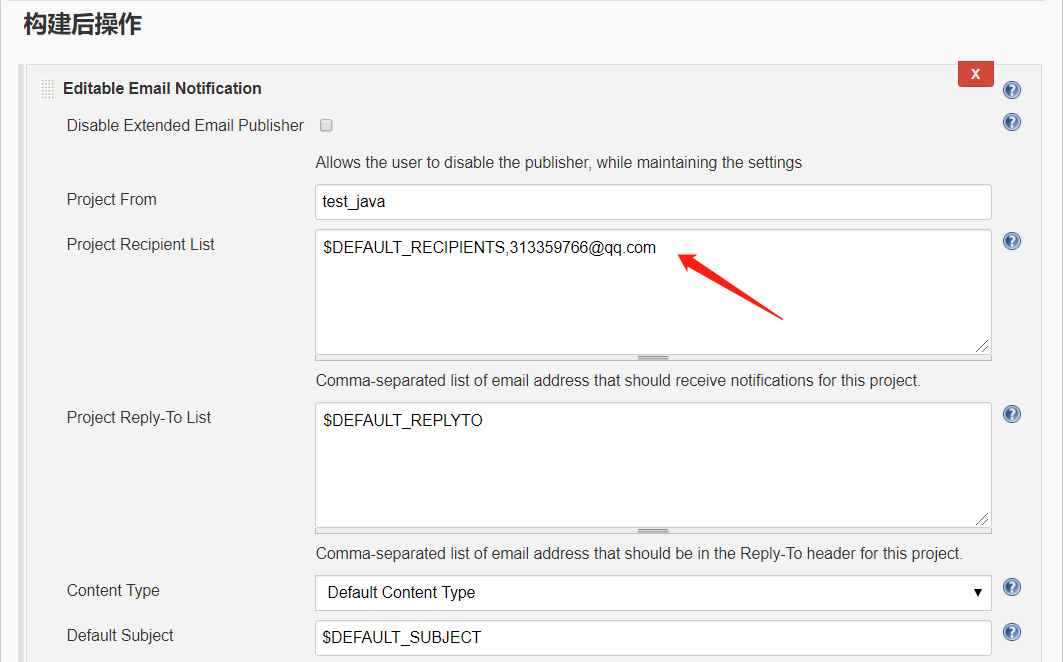Click the resize bar below Reply-To List textarea
The image size is (1063, 662).
[x=653, y=530]
